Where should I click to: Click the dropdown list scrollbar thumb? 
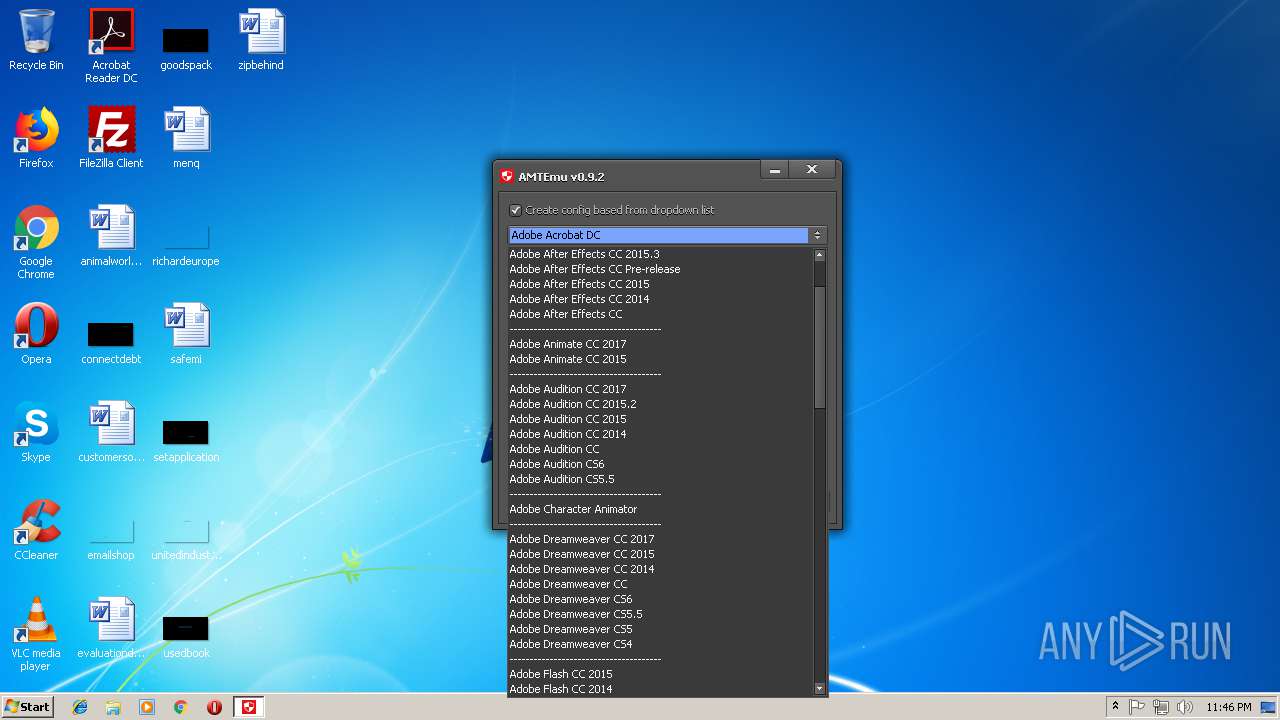(820, 345)
